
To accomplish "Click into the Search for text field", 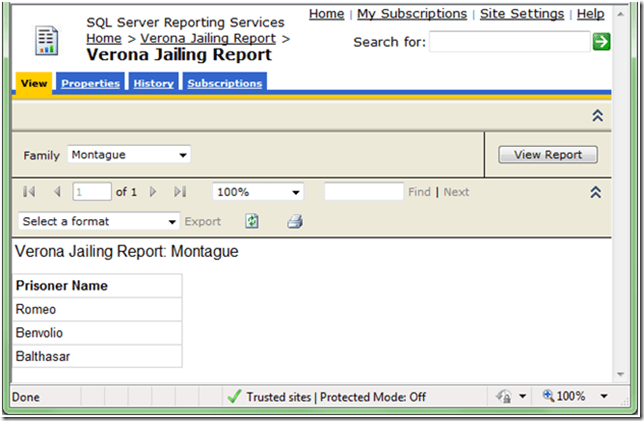I will point(509,41).
